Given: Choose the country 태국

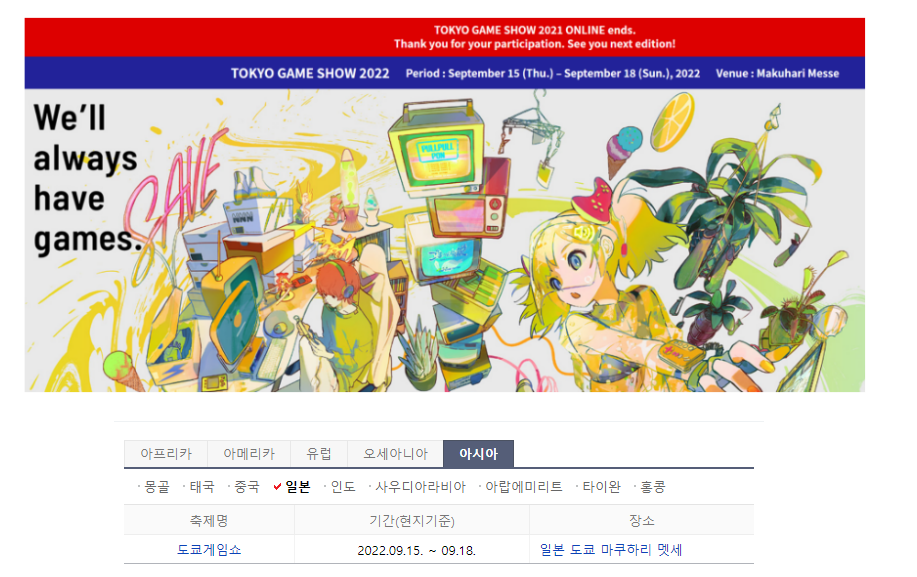Looking at the screenshot, I should pyautogui.click(x=202, y=486).
